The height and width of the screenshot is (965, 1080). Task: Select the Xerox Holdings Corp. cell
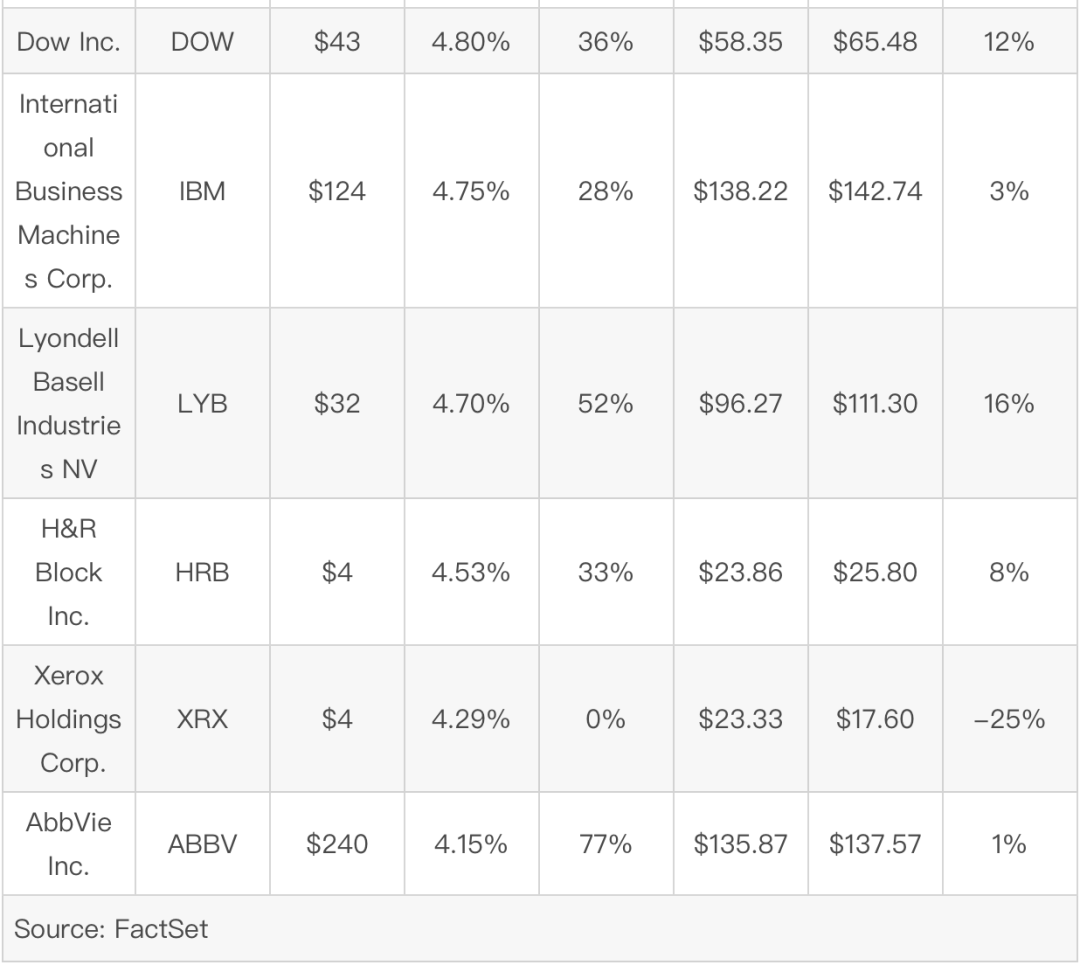pos(69,719)
